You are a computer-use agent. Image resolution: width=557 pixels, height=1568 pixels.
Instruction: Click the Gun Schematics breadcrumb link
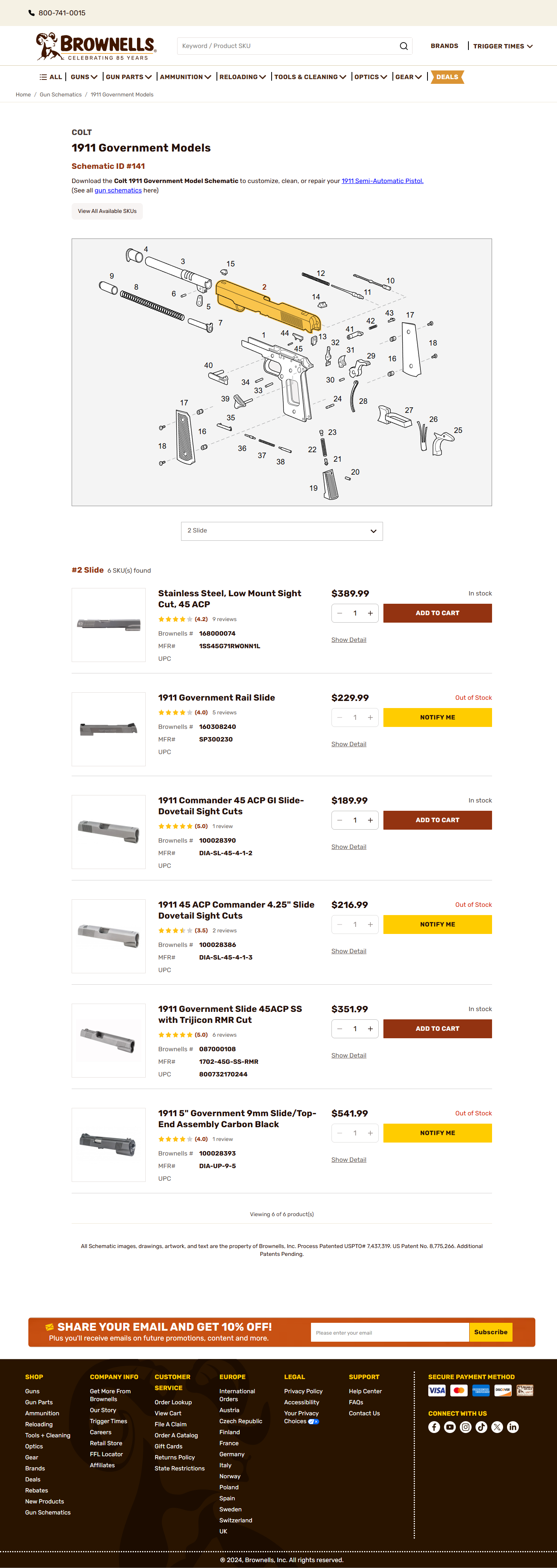(60, 95)
